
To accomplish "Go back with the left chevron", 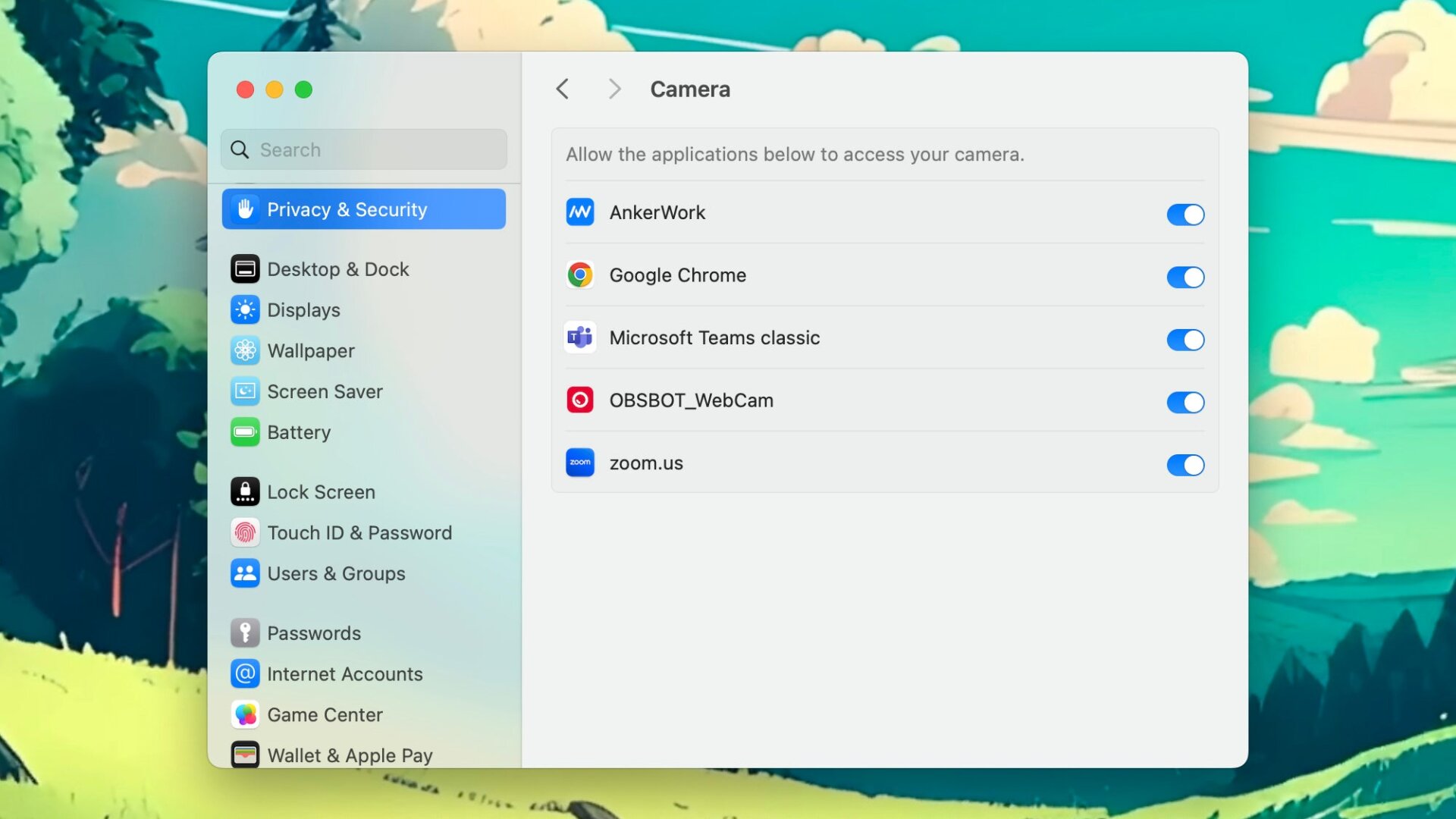I will 562,89.
